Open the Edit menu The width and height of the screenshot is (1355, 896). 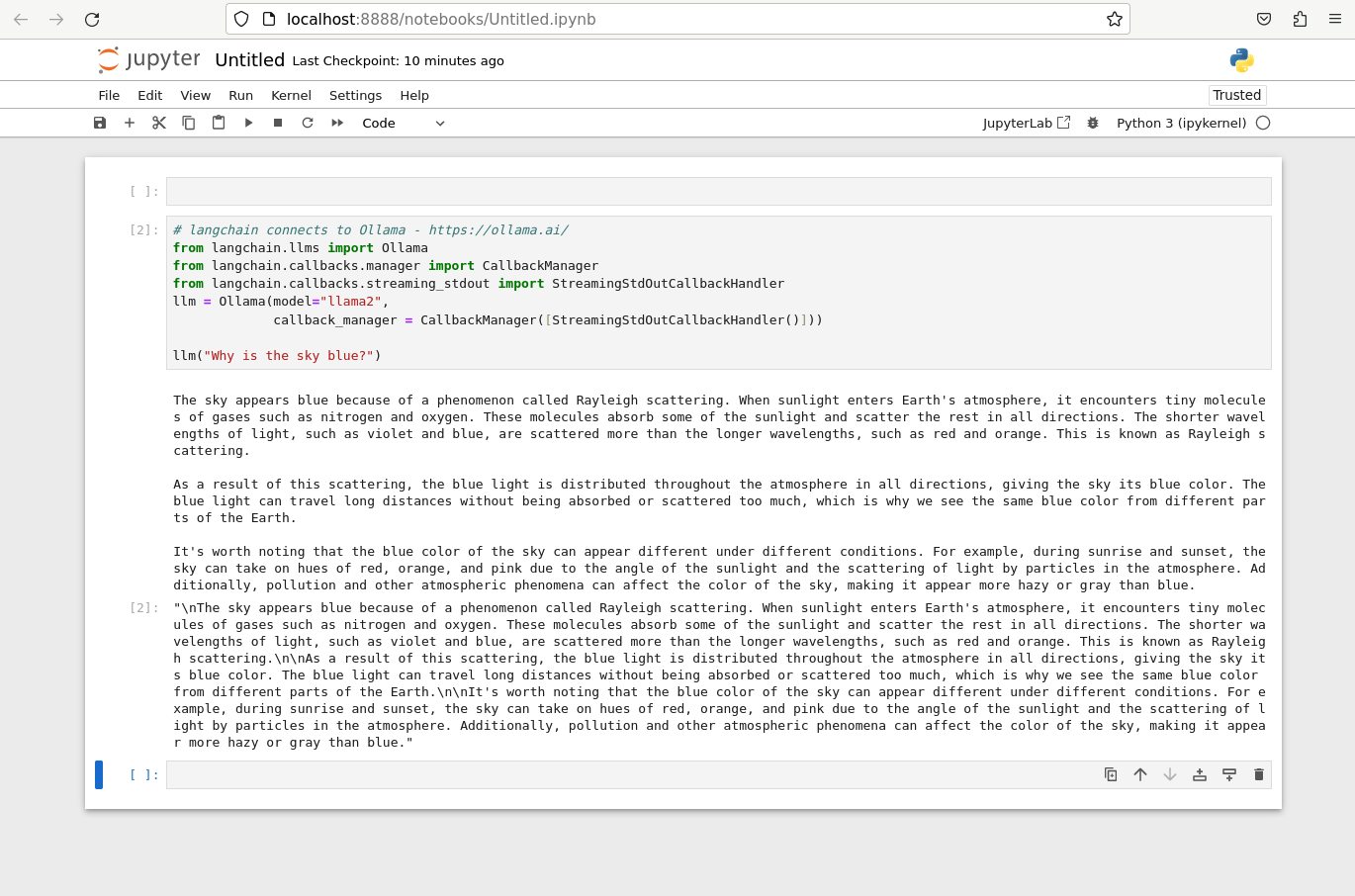tap(150, 95)
